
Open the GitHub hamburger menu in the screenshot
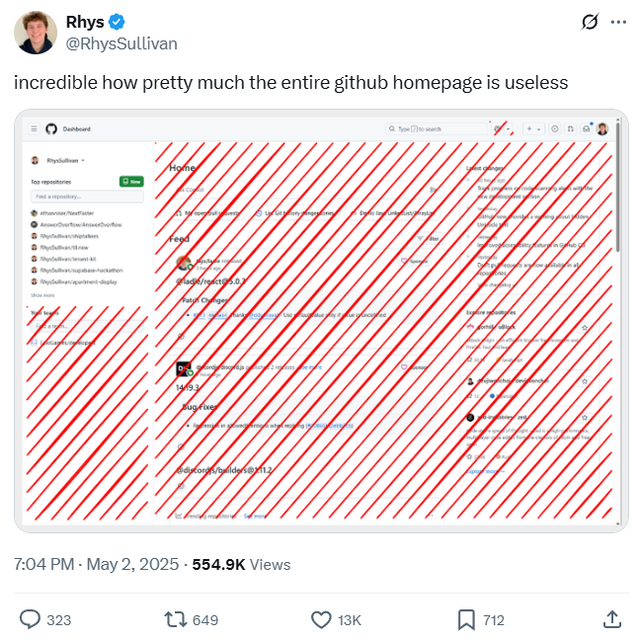tap(34, 129)
